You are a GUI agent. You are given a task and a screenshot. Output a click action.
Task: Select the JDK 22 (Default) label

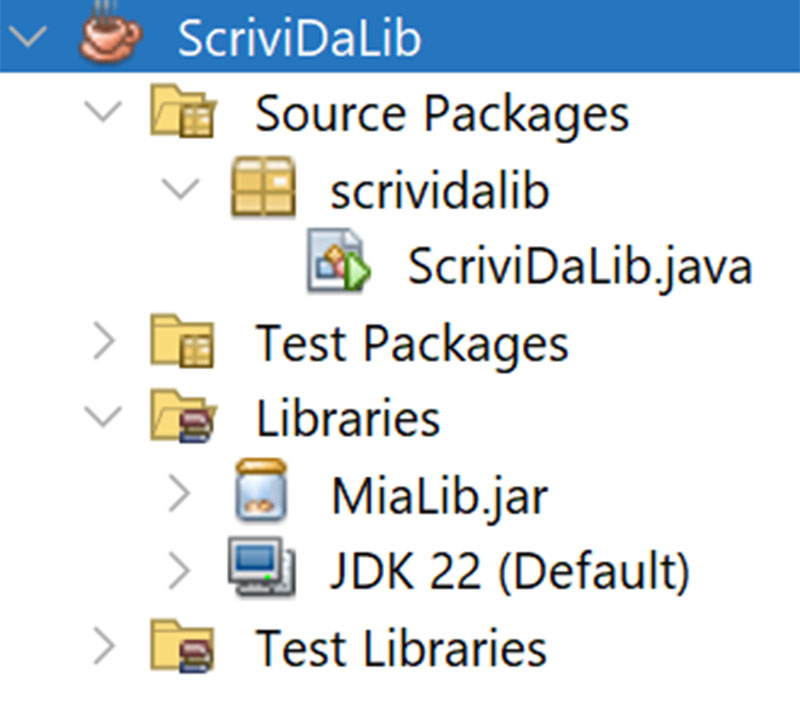510,571
